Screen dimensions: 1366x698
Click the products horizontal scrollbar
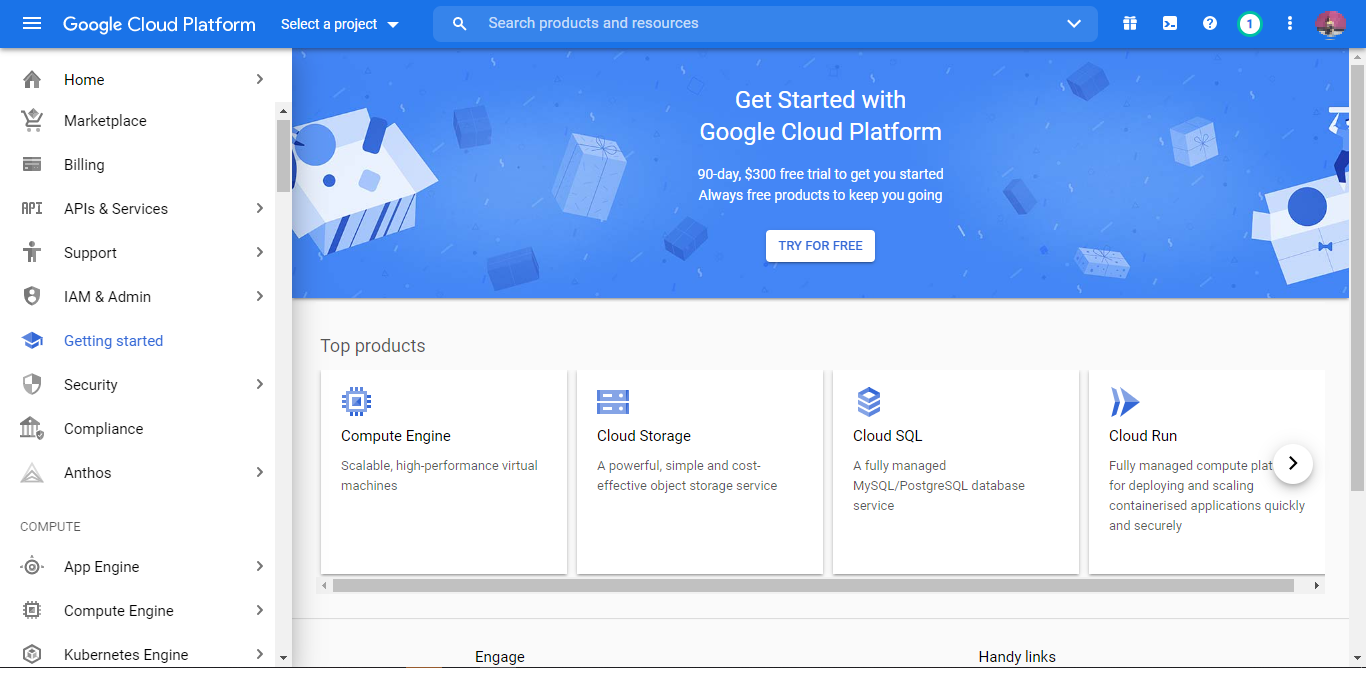pos(813,585)
